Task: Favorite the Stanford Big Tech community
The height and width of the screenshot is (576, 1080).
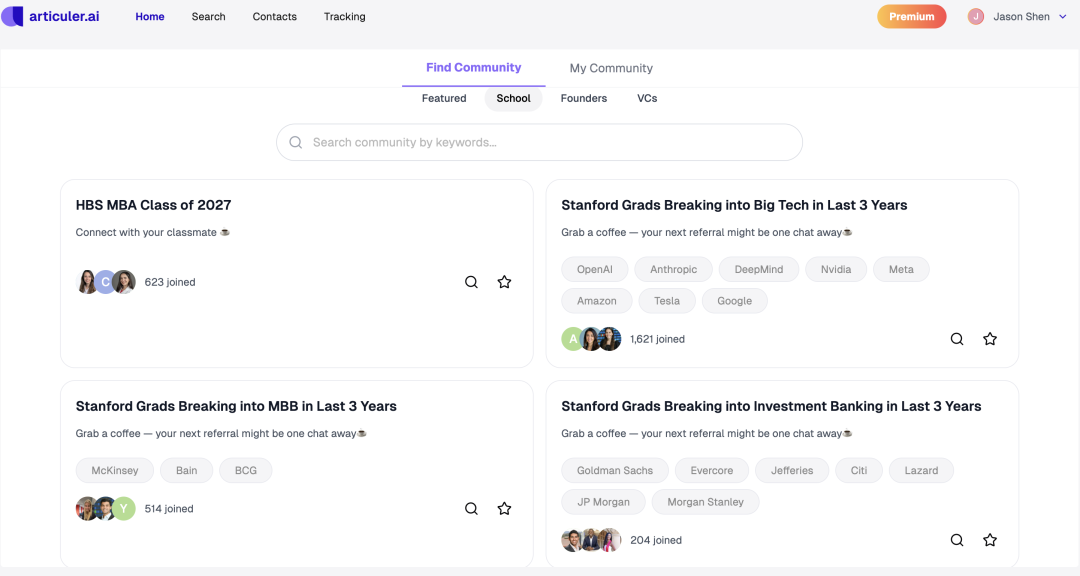Action: (x=990, y=339)
